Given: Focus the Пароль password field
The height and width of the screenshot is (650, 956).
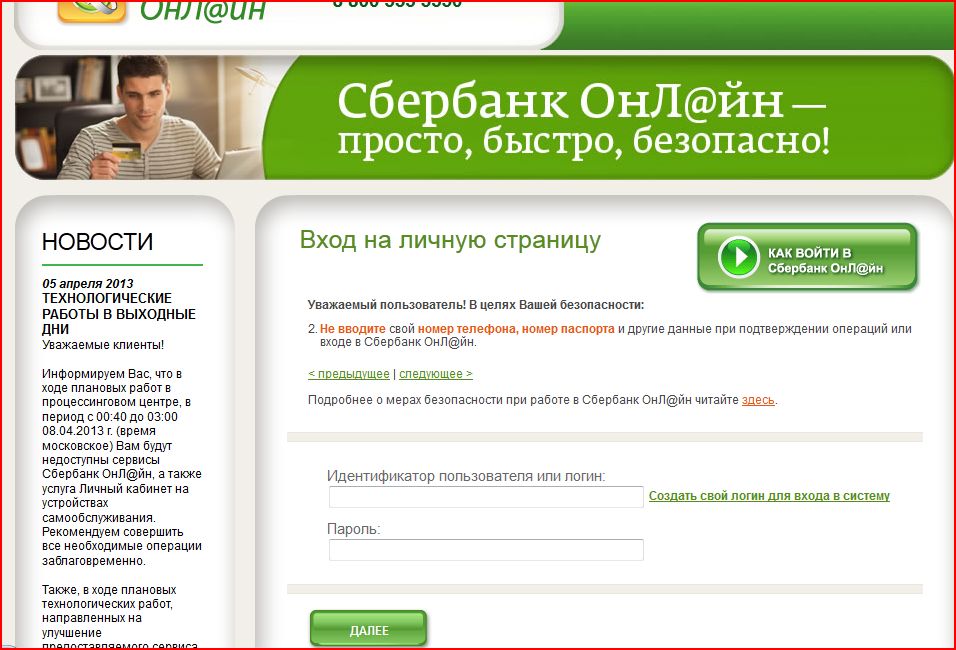Looking at the screenshot, I should coord(486,550).
